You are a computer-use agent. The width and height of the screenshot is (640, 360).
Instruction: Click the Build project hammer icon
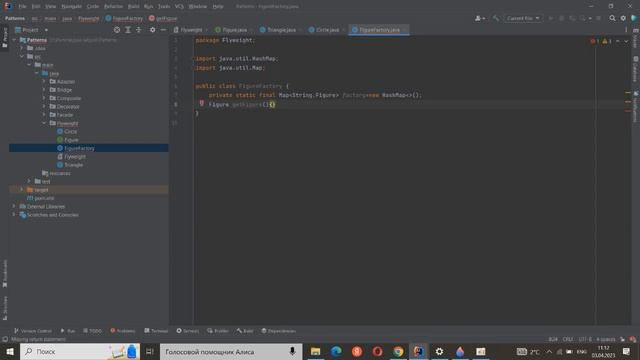click(x=496, y=18)
